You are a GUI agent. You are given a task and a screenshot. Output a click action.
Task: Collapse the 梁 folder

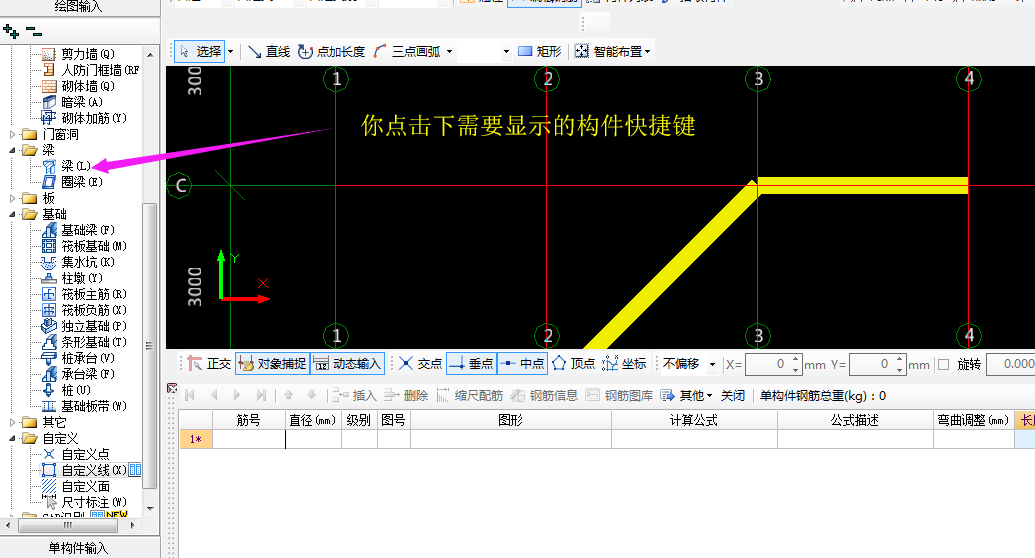13,150
